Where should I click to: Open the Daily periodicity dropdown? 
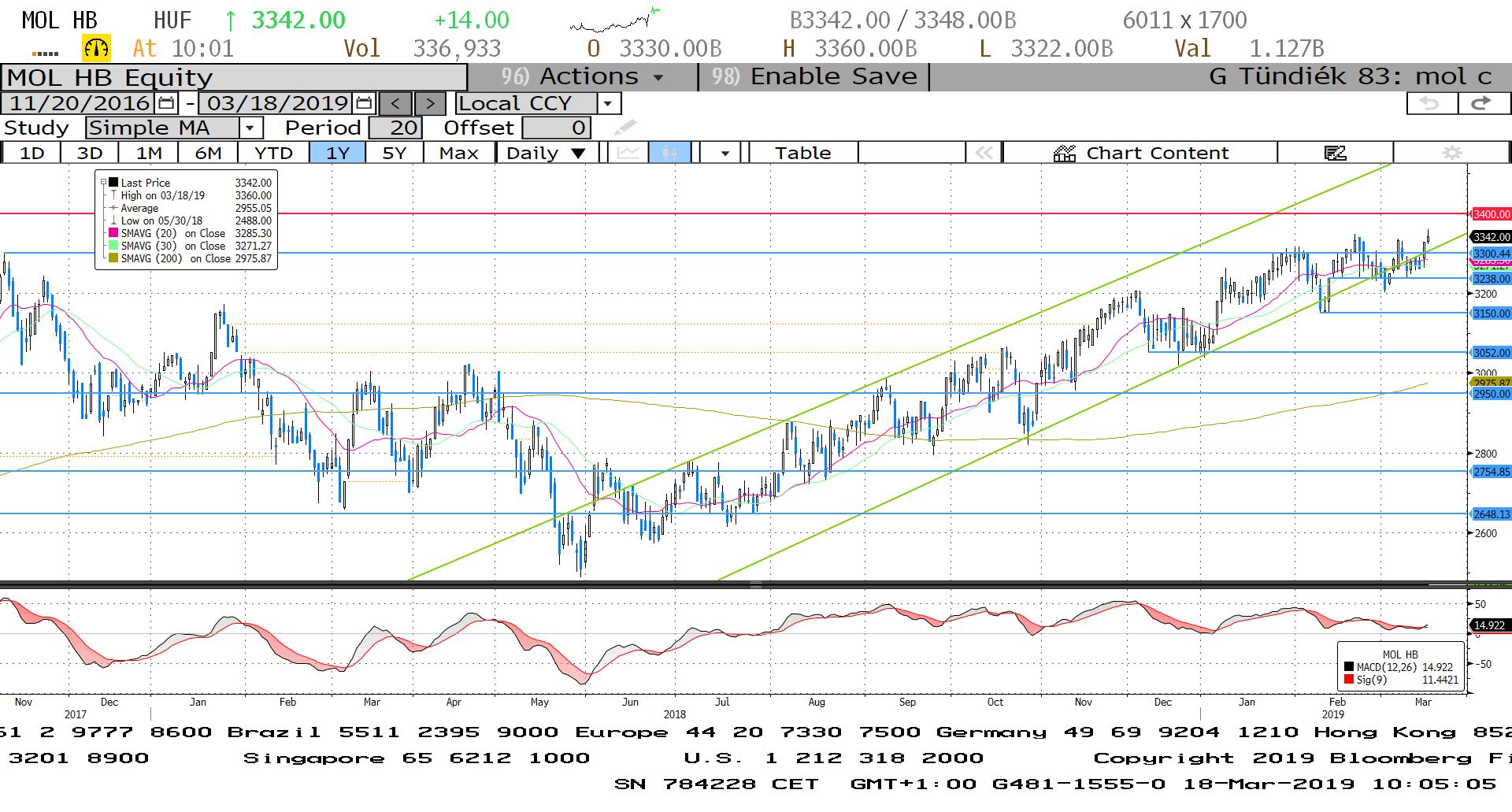click(547, 153)
